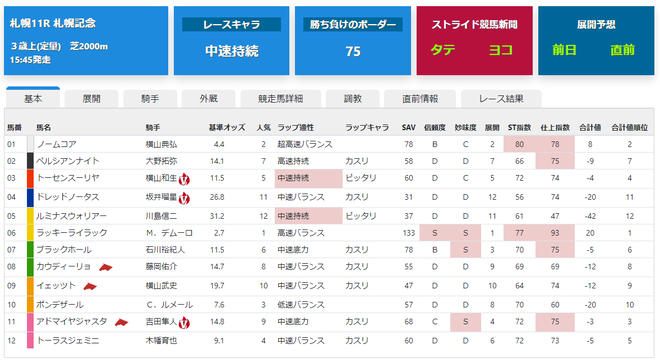Screen dimensions: 660x363
Task: Select horse name トーラスジェミニ
Action: (68, 340)
